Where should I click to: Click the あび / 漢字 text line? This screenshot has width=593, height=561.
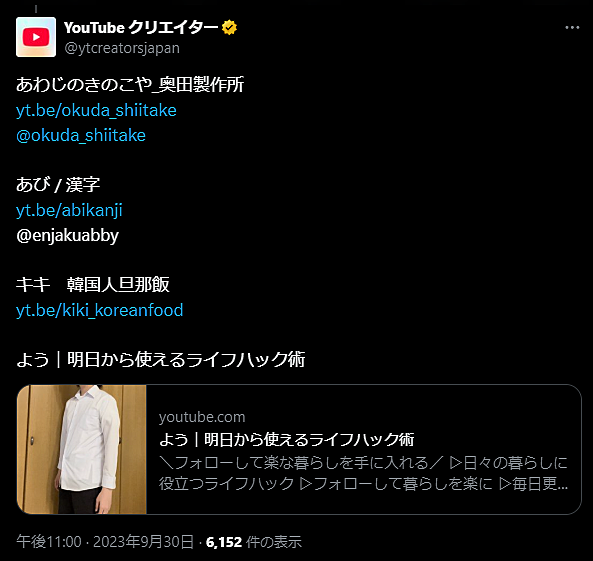(58, 185)
